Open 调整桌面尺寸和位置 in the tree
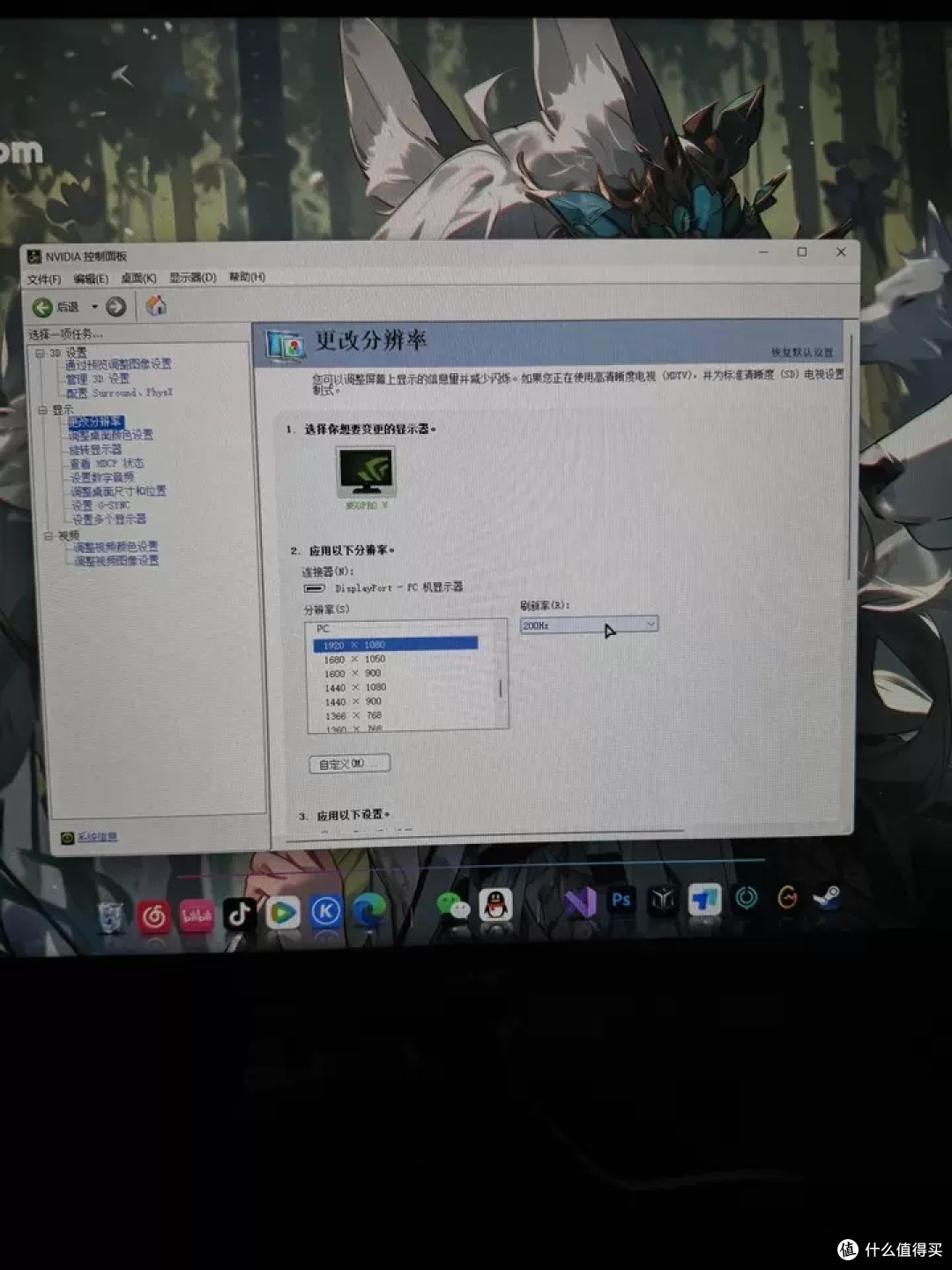 click(118, 491)
